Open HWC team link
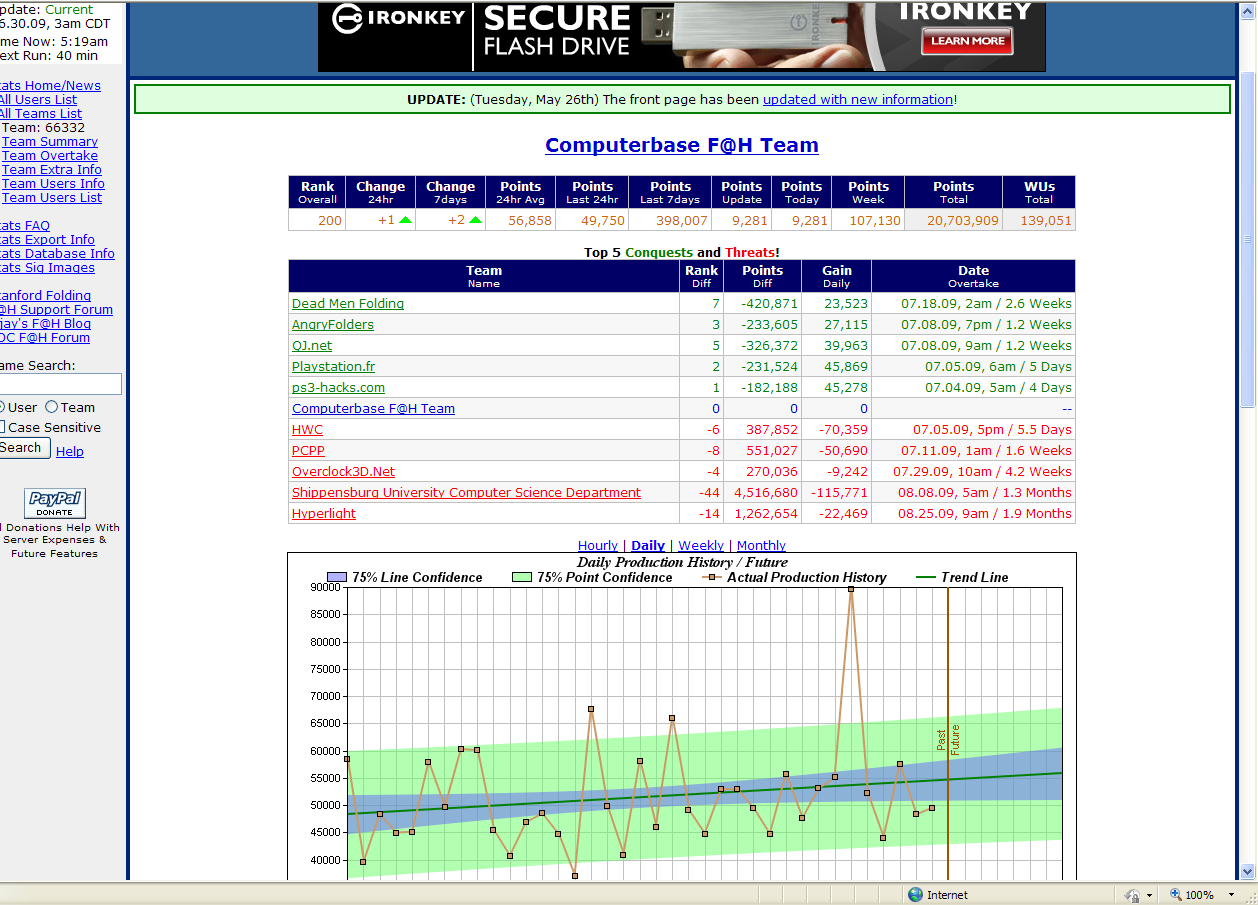 coord(307,429)
